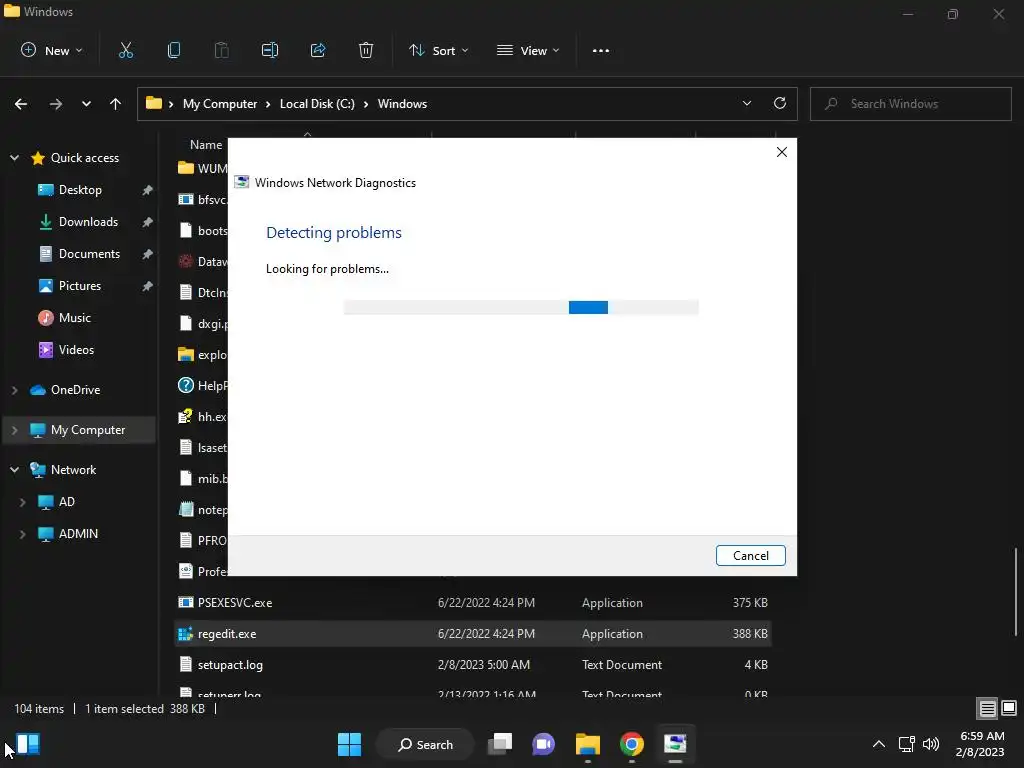Screen dimensions: 1024x768
Task: Launch Teams Chat from taskbar
Action: 543,744
